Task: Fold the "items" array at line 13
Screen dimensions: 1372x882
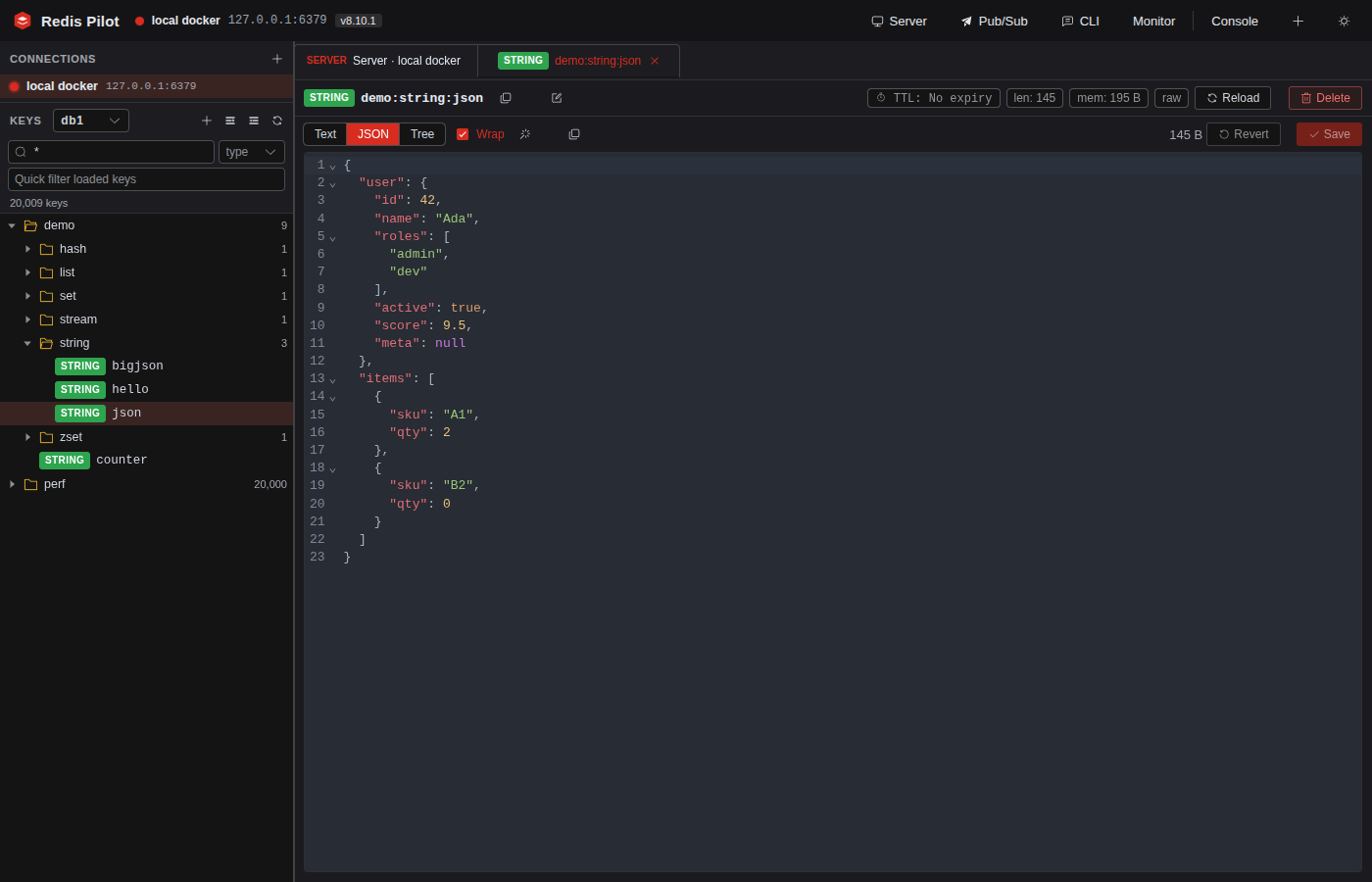Action: point(332,379)
